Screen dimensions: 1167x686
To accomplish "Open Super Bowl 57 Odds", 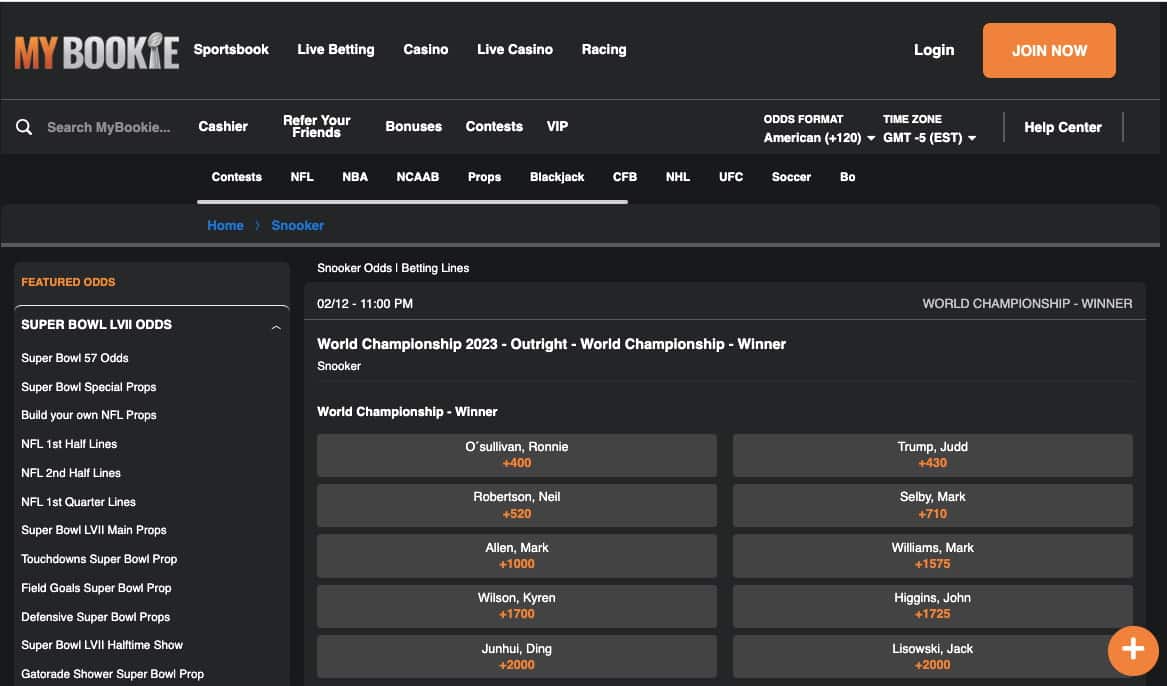I will 74,358.
